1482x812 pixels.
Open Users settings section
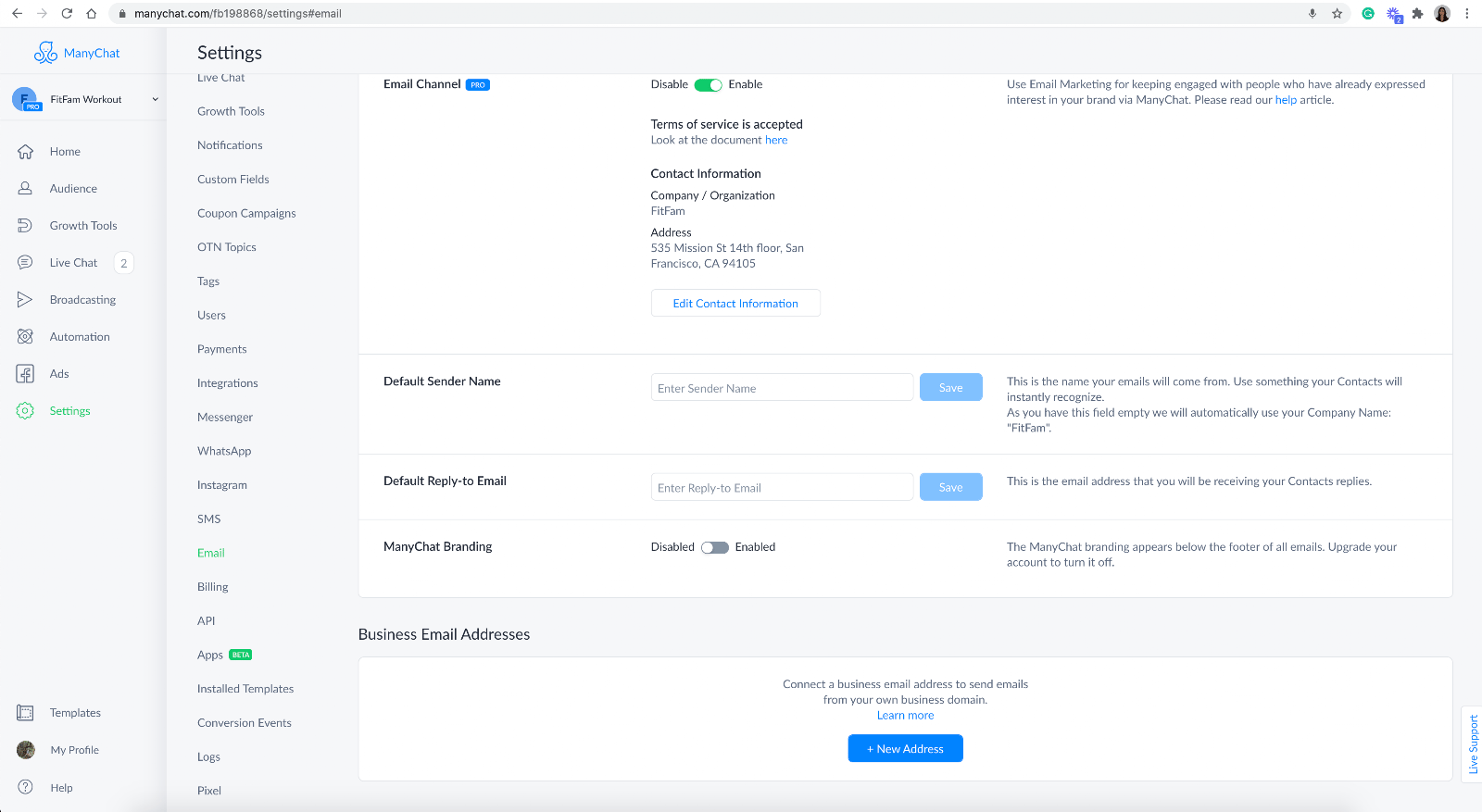(211, 316)
